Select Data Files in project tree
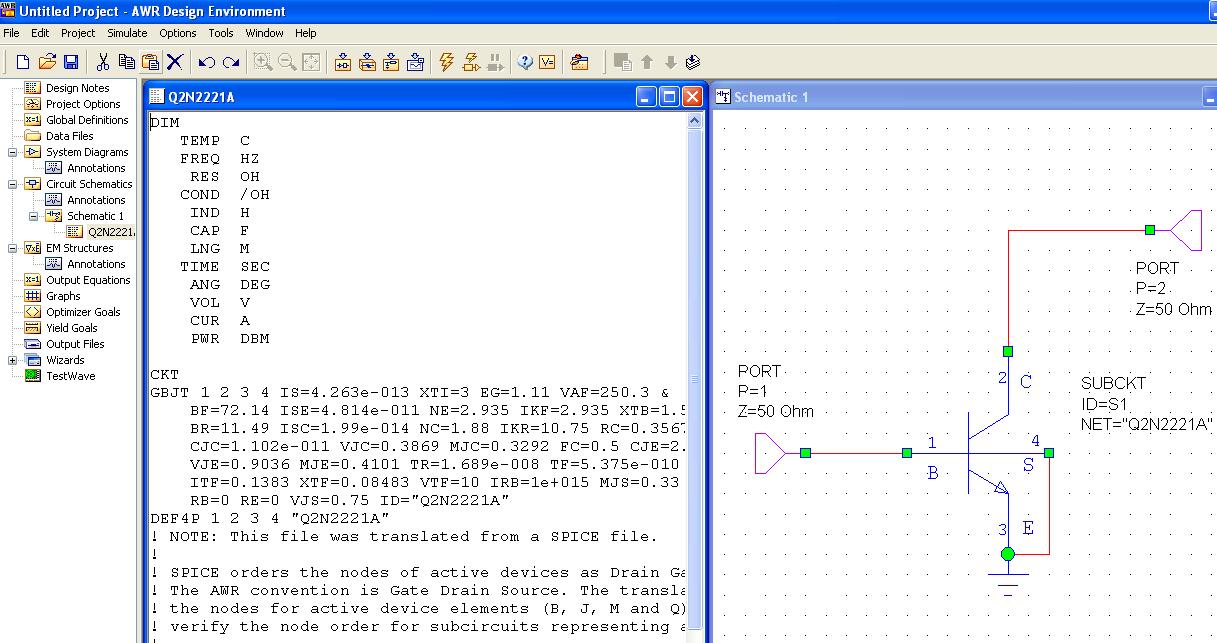Viewport: 1217px width, 643px height. point(69,136)
